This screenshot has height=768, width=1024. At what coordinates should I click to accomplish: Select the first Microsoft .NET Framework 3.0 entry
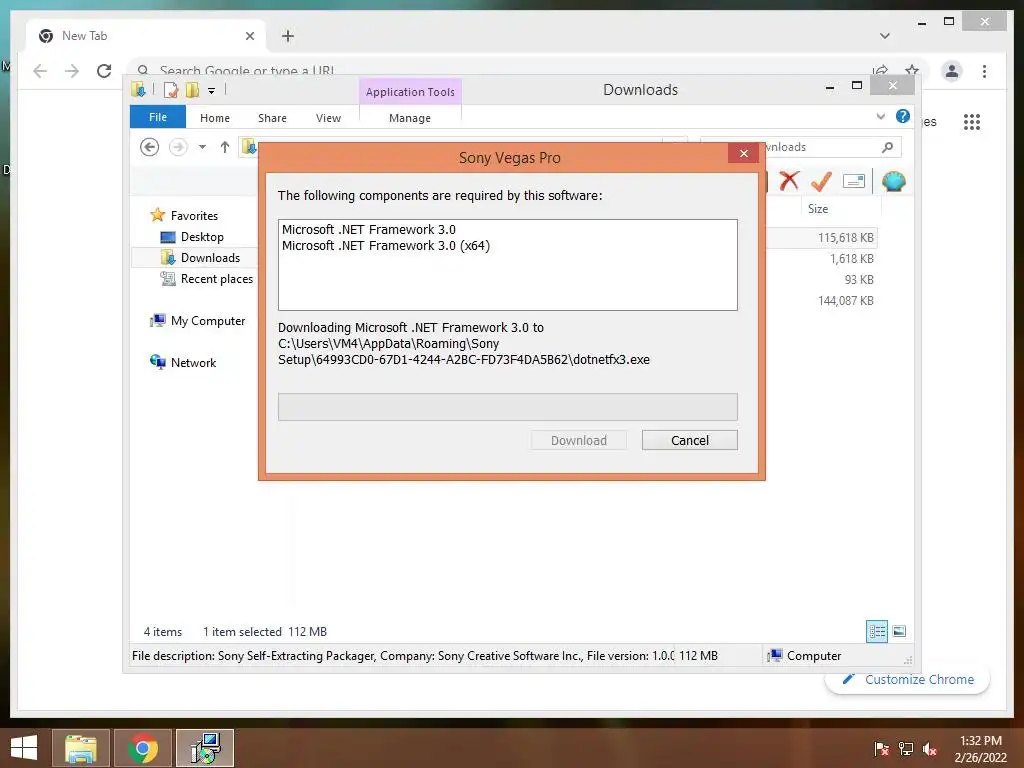pos(369,229)
